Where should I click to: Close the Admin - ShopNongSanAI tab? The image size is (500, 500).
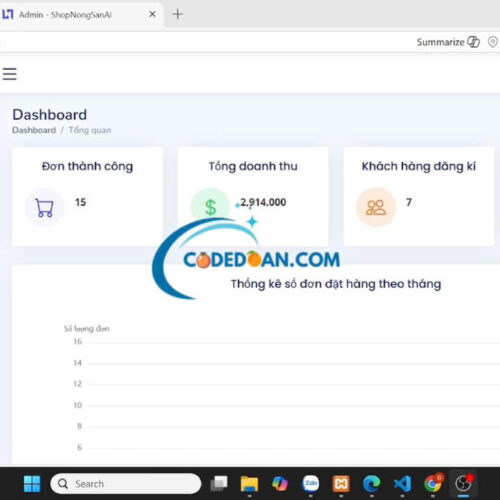(x=152, y=14)
